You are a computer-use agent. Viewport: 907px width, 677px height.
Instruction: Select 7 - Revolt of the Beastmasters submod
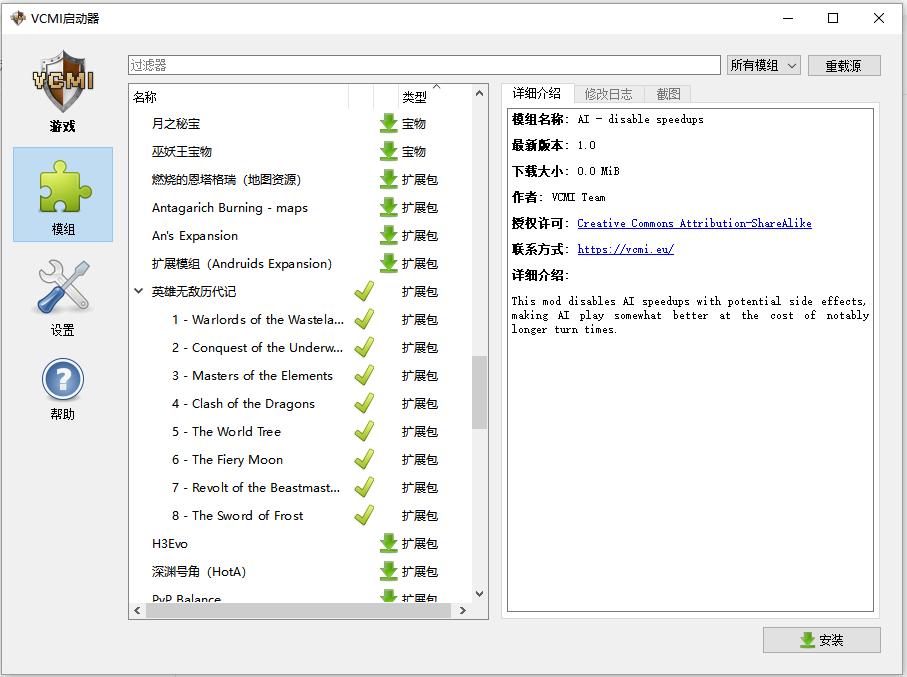coord(301,487)
